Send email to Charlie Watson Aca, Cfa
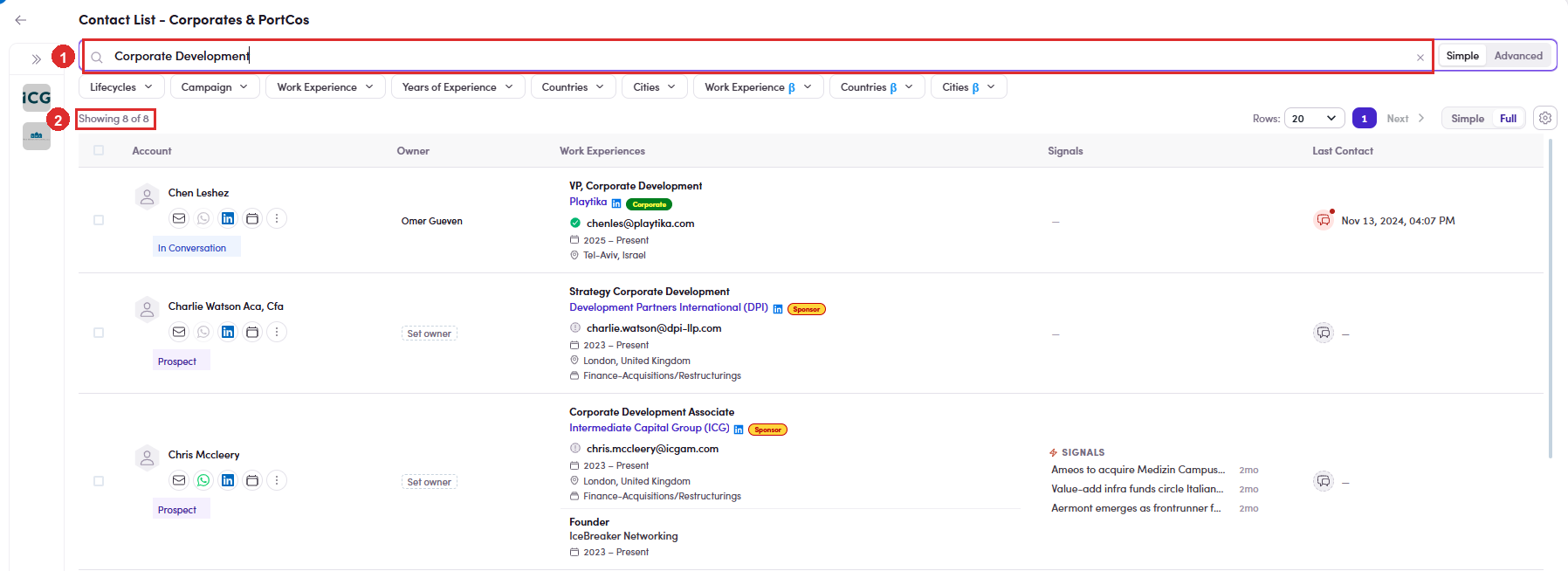Image resolution: width=1568 pixels, height=571 pixels. 179,332
